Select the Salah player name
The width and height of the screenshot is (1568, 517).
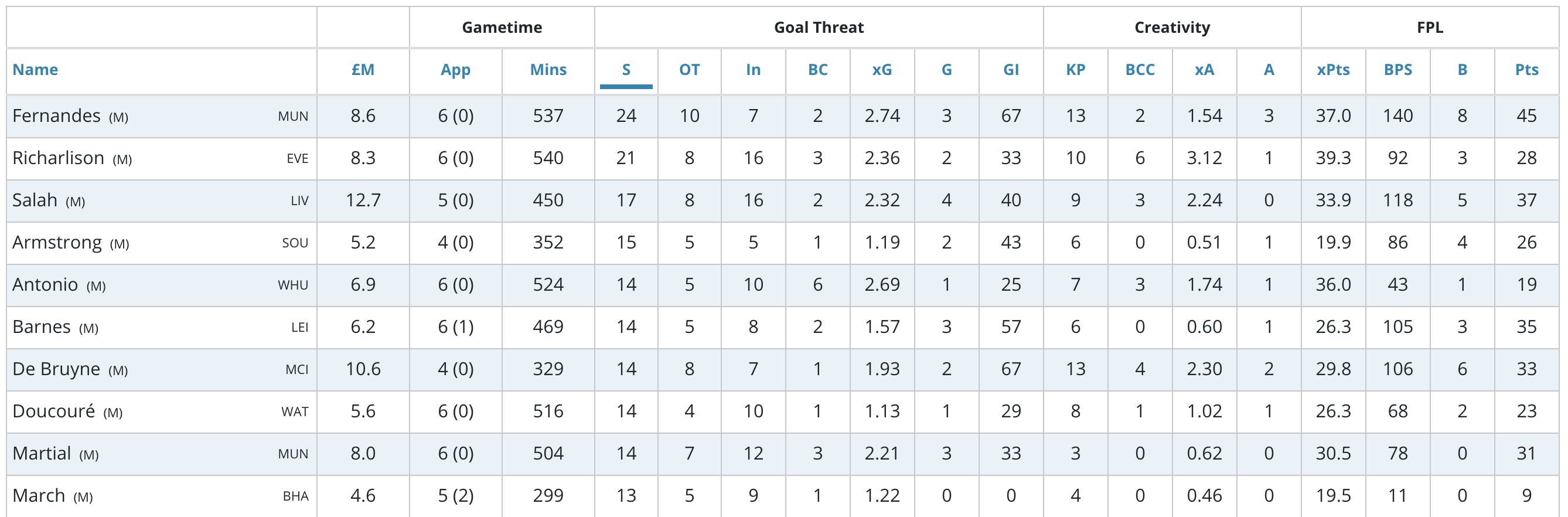pyautogui.click(x=35, y=200)
